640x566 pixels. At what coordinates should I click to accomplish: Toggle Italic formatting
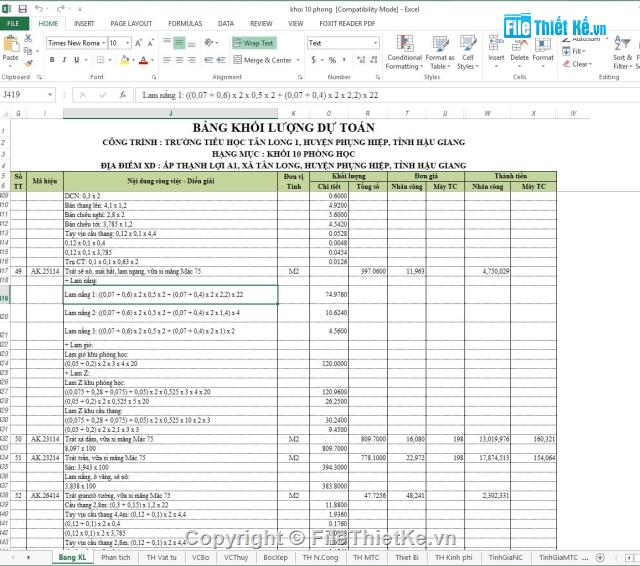coord(64,60)
